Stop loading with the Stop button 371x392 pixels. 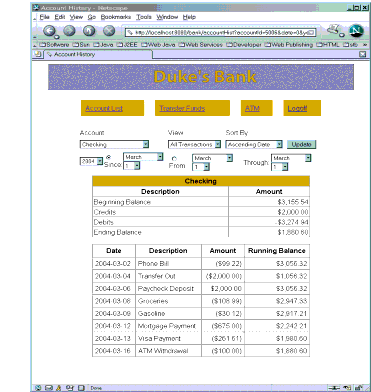(109, 31)
